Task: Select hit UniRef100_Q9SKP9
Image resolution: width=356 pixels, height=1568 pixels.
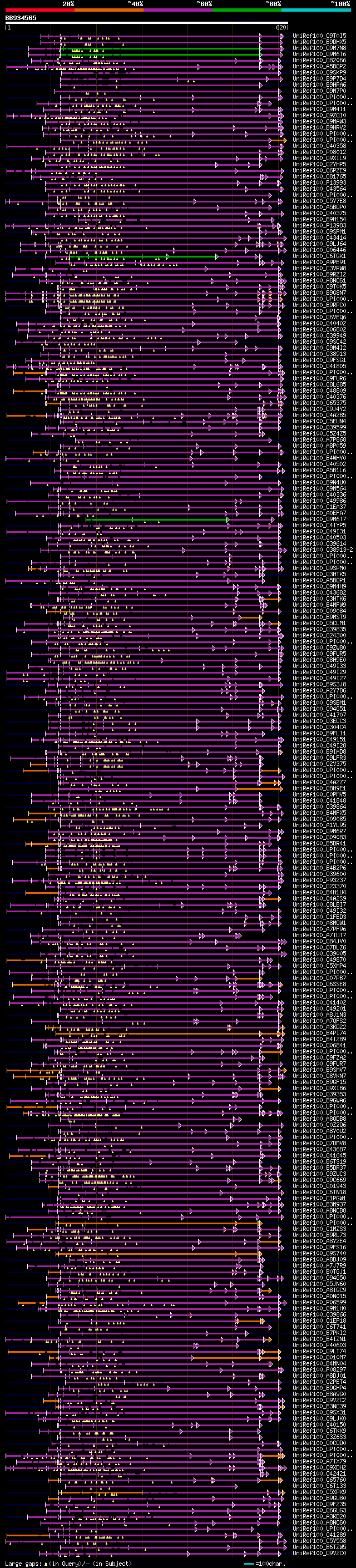Action: click(319, 72)
